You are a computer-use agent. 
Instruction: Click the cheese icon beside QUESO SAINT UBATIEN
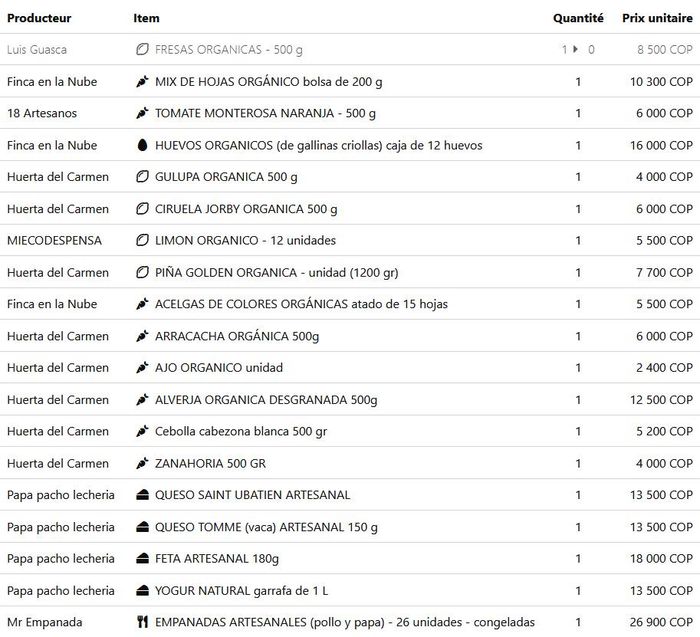142,495
